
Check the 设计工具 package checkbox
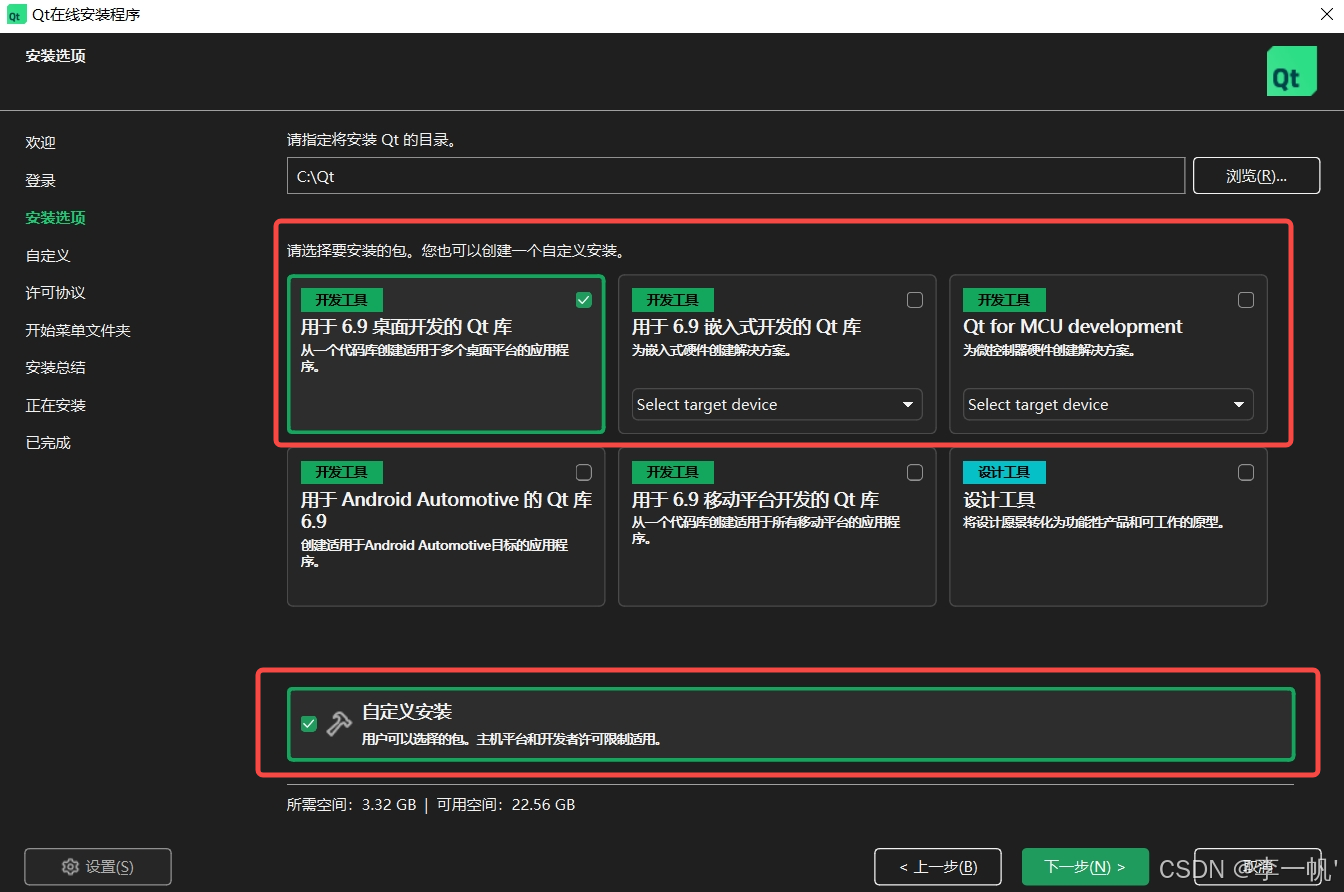(x=1246, y=472)
